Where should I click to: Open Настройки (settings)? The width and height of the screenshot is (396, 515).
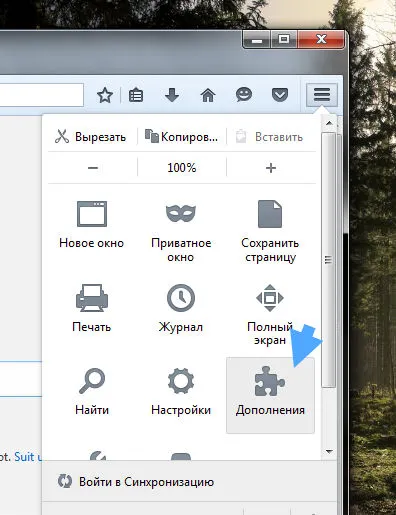pos(181,392)
